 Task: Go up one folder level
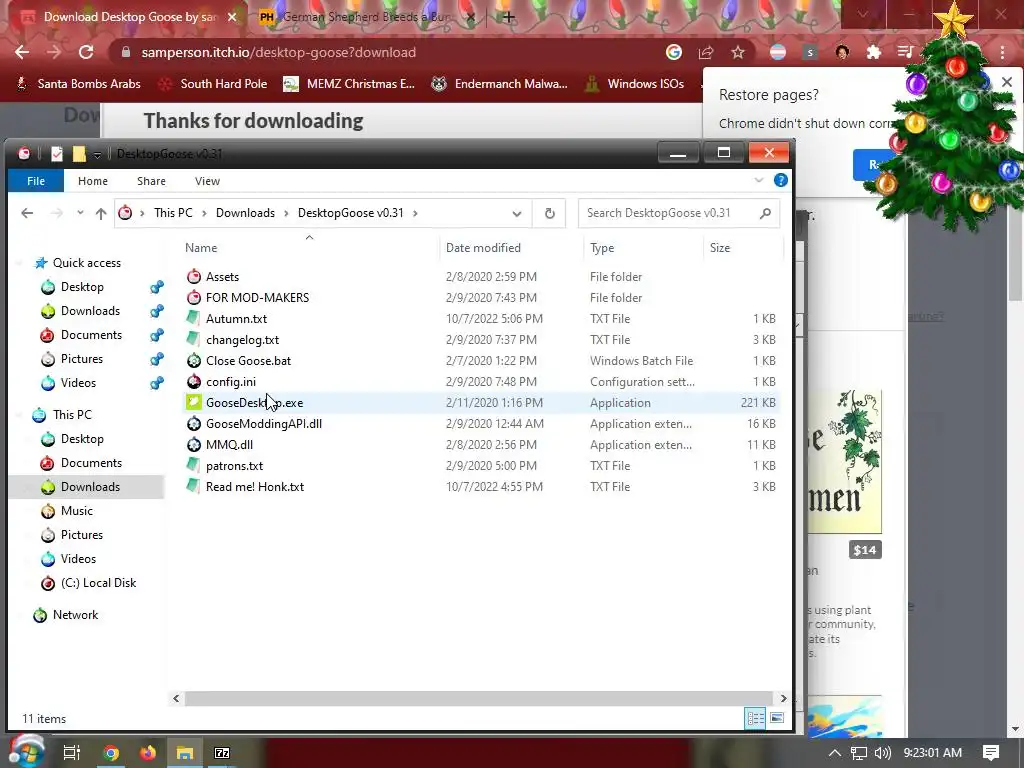101,213
